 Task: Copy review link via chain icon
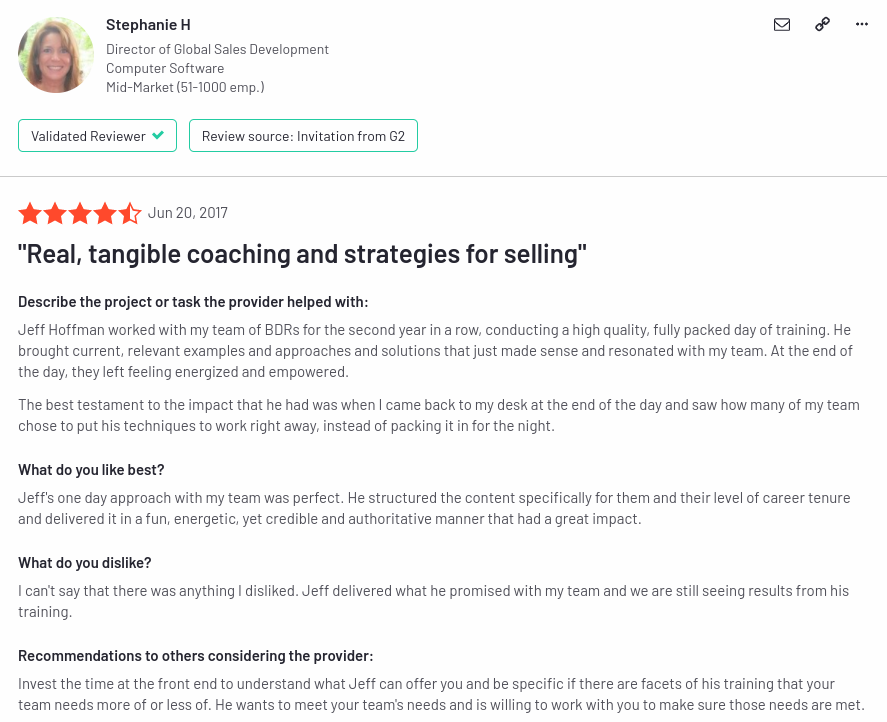tap(822, 24)
